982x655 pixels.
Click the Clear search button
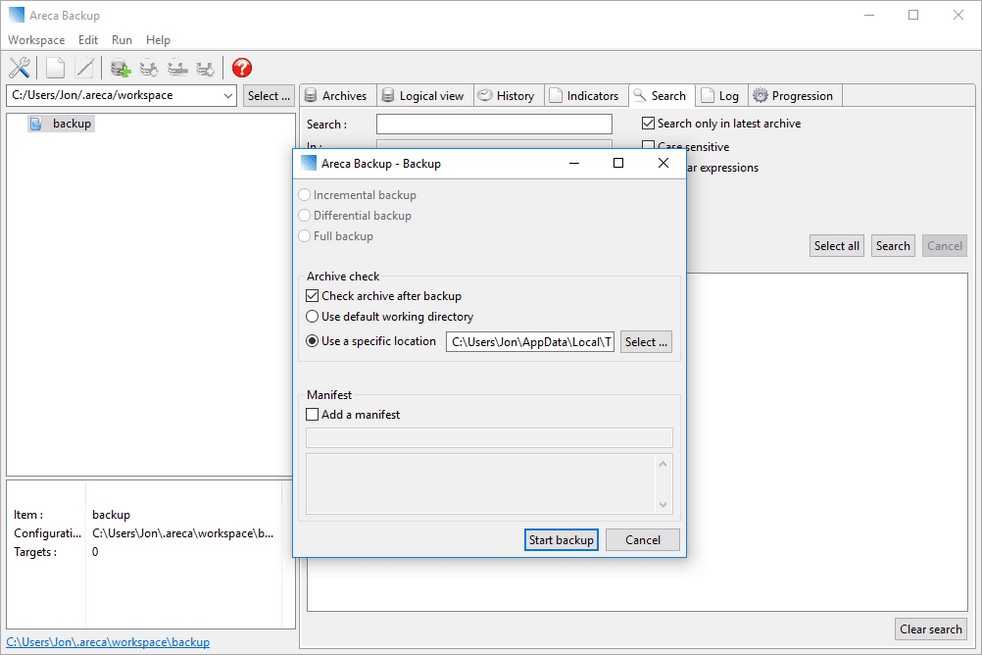click(x=931, y=629)
